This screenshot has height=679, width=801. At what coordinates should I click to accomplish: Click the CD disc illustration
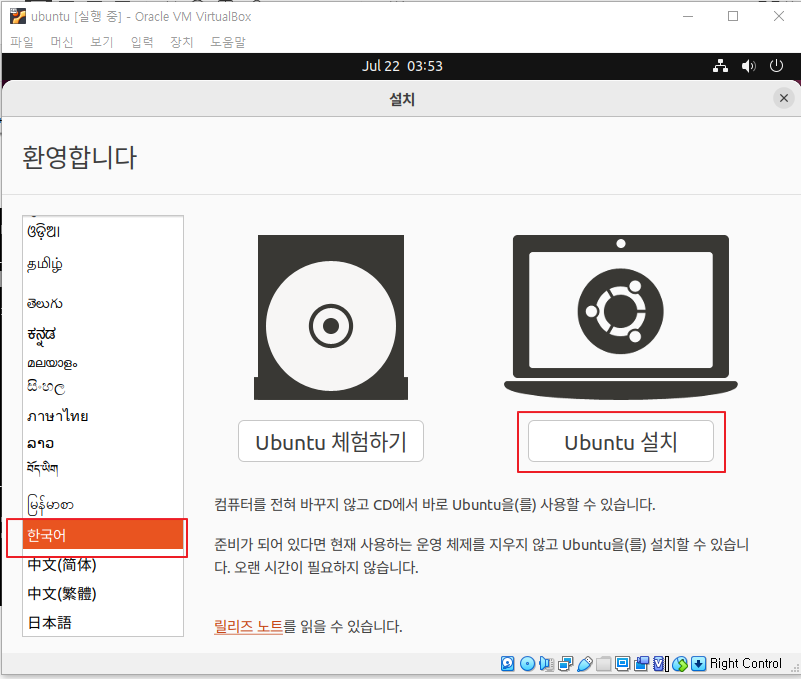pos(331,317)
